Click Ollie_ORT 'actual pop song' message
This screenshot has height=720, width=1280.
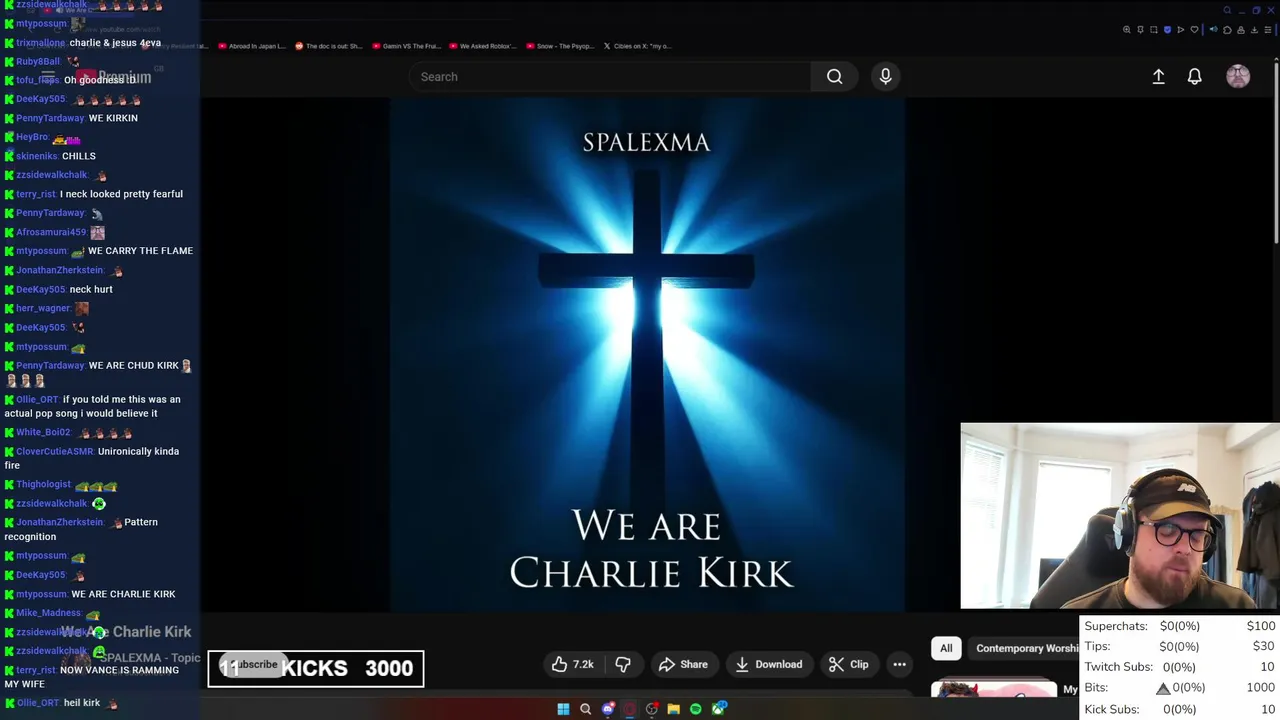point(93,406)
